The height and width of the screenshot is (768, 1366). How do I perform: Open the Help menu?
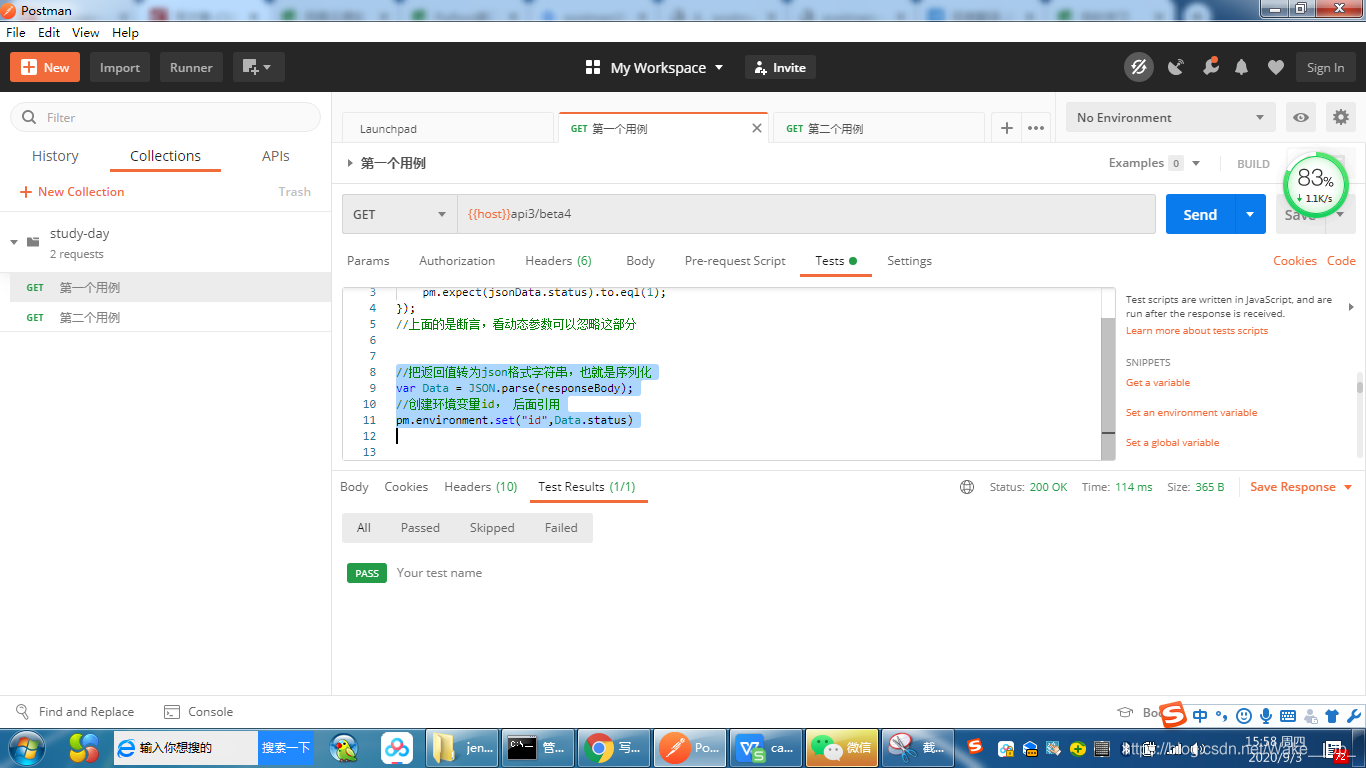[x=125, y=32]
